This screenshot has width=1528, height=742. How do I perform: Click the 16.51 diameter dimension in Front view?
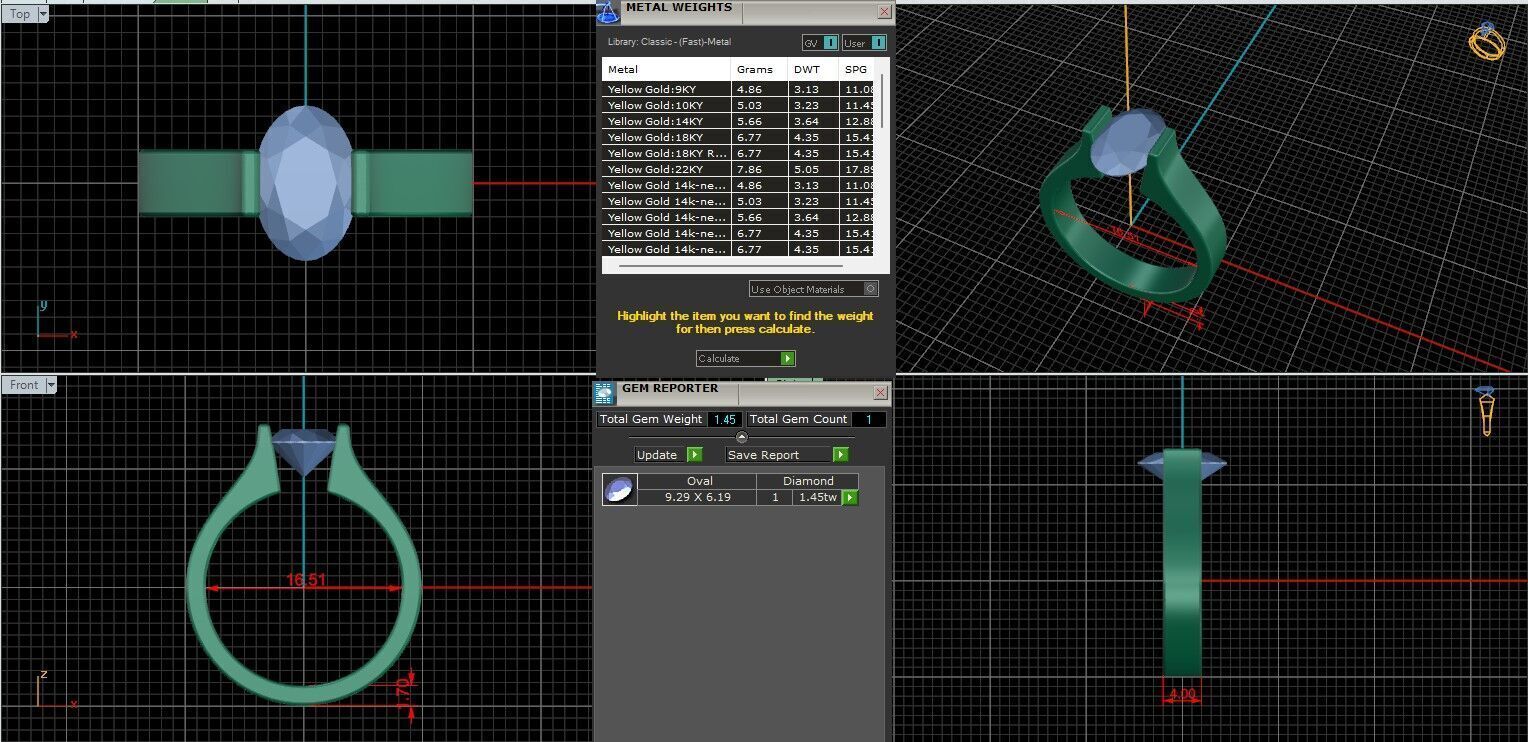pos(306,580)
